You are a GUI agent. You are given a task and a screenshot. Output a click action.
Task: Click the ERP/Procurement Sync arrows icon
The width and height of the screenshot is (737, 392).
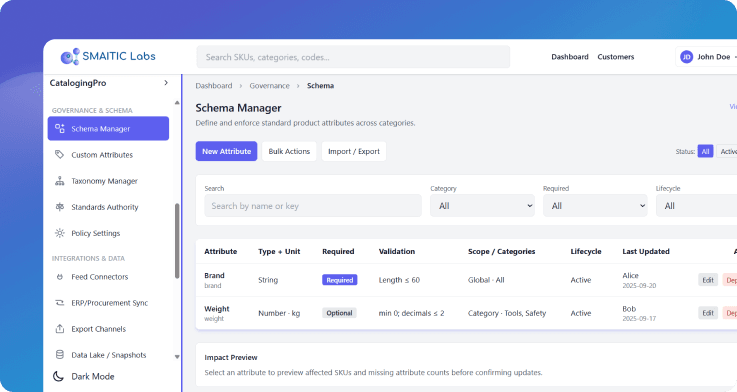pyautogui.click(x=59, y=303)
